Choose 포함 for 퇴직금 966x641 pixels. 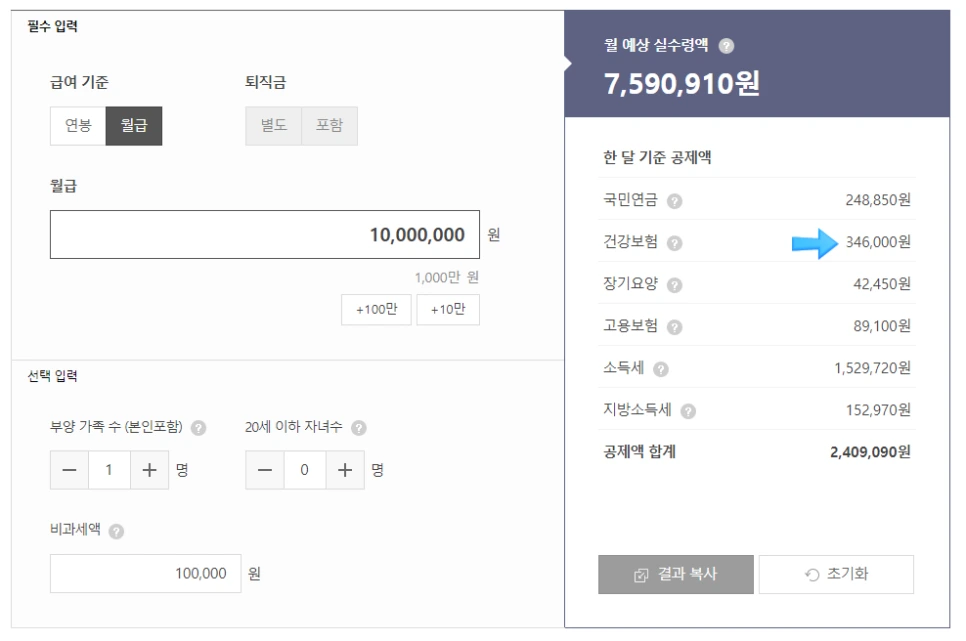point(330,126)
